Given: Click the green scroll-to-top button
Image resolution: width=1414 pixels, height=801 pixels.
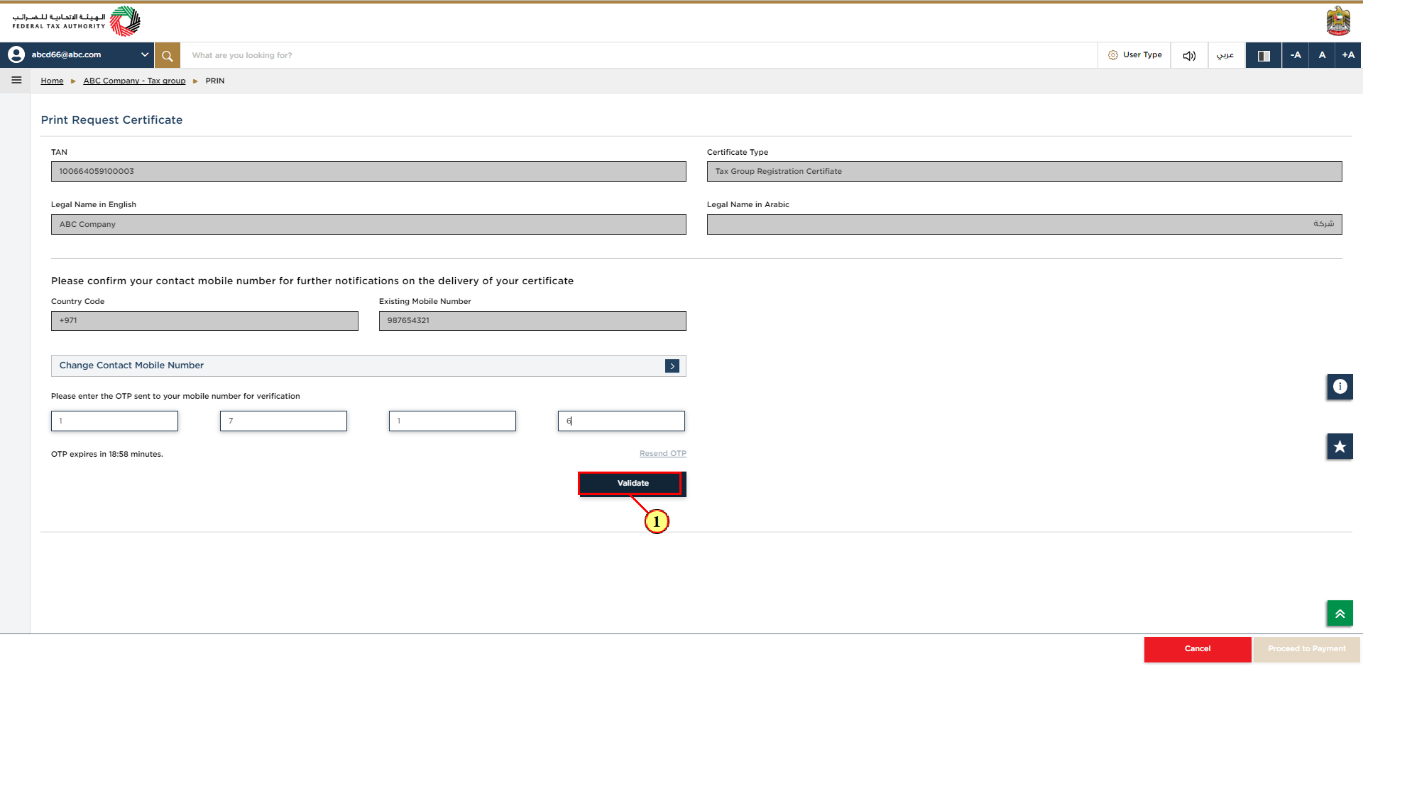Looking at the screenshot, I should pos(1340,613).
